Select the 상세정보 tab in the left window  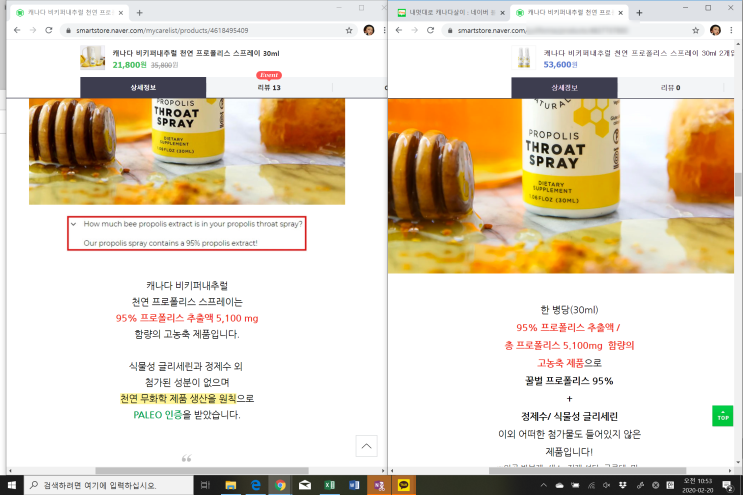143,88
